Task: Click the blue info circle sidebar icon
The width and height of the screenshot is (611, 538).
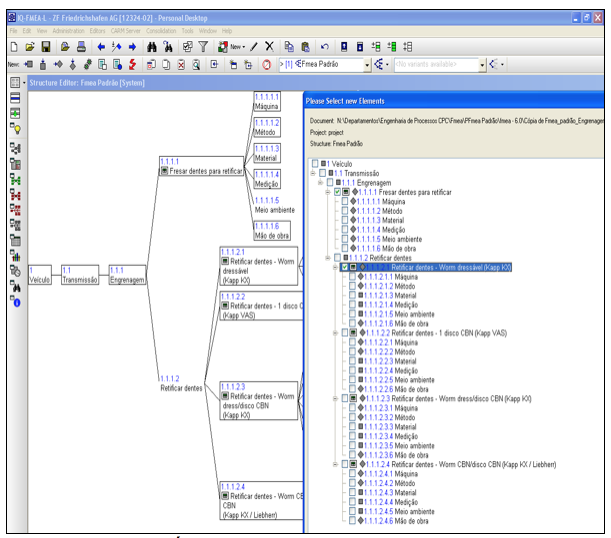Action: click(16, 302)
